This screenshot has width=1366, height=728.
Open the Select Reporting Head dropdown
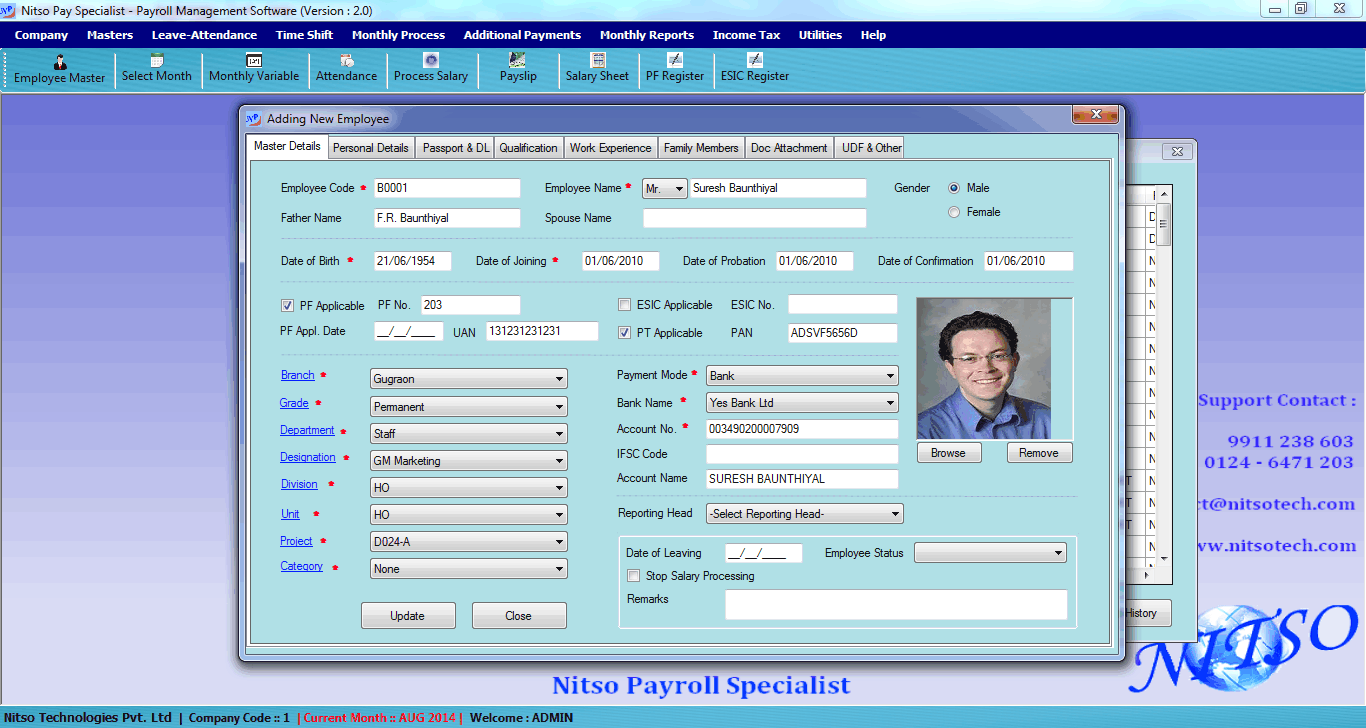(804, 514)
